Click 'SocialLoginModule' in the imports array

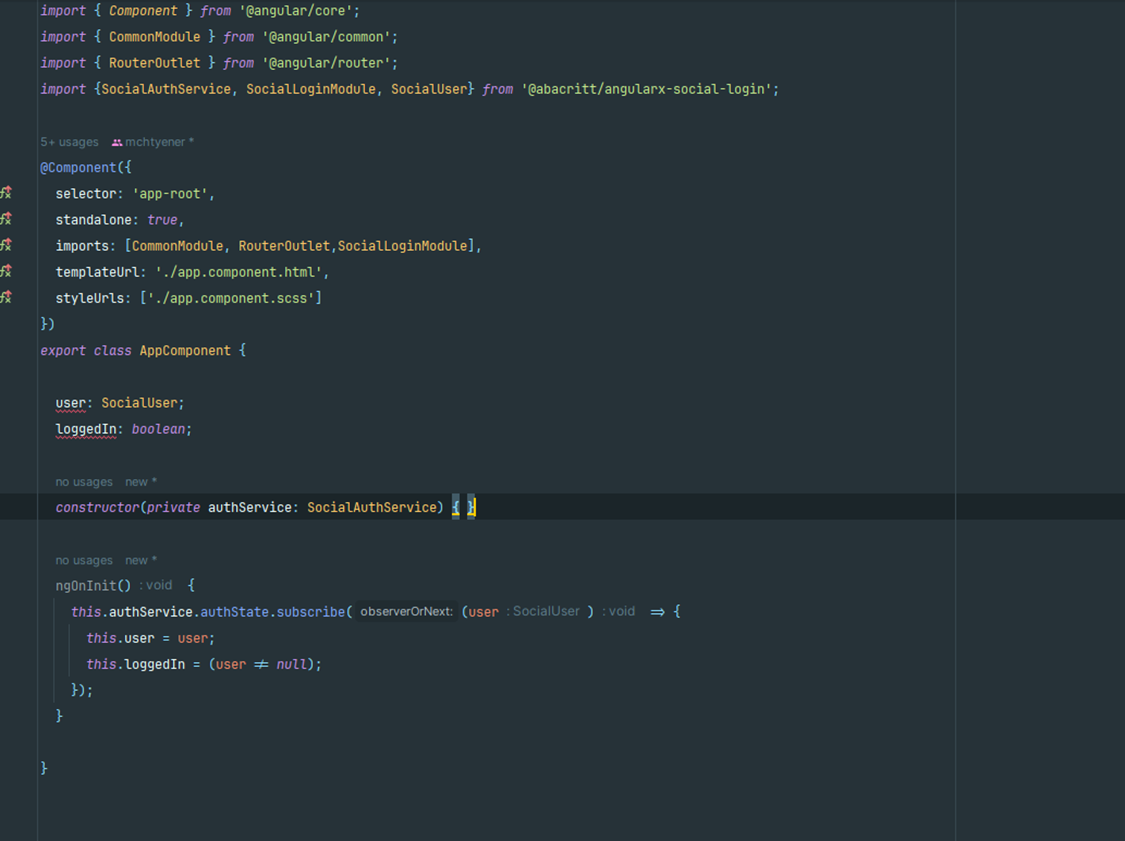[x=403, y=246]
